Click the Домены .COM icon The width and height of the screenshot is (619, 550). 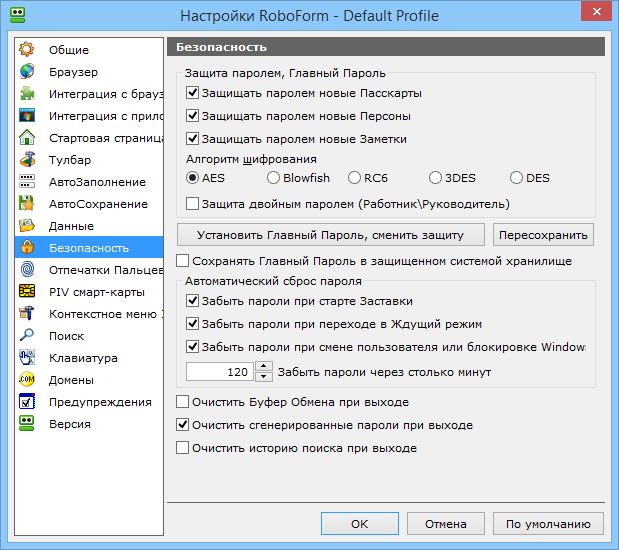(27, 380)
